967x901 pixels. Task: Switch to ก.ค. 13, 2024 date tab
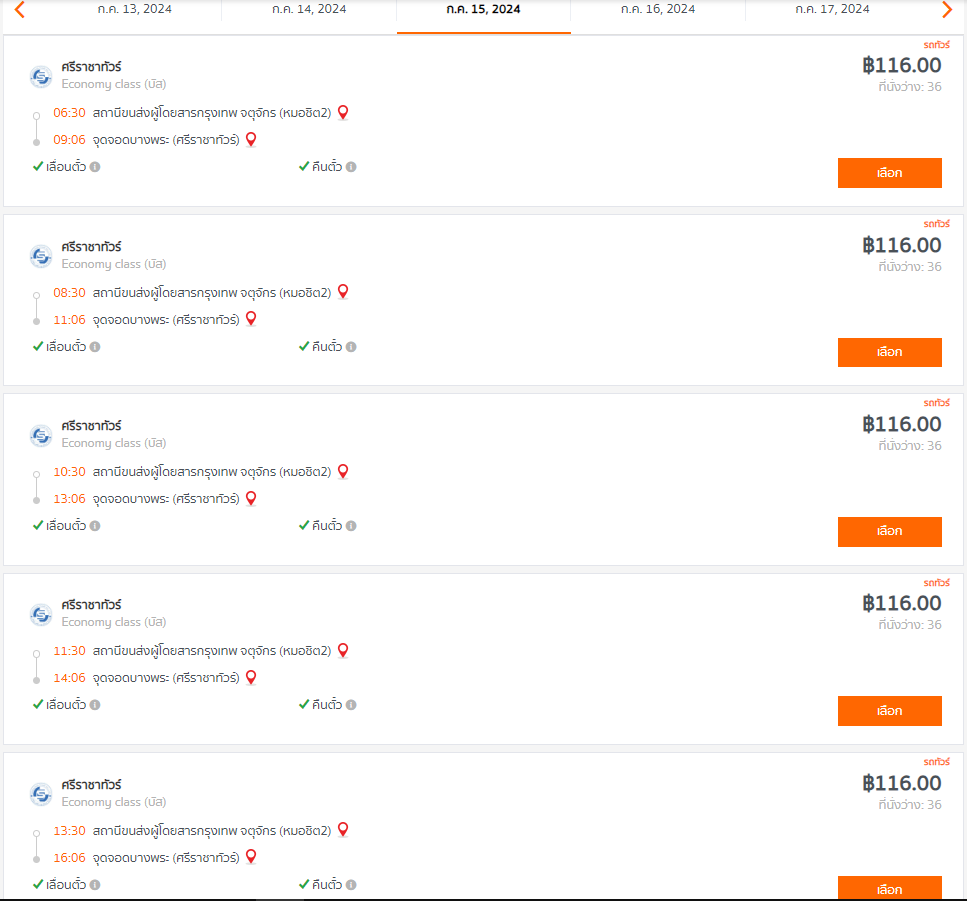[x=134, y=9]
